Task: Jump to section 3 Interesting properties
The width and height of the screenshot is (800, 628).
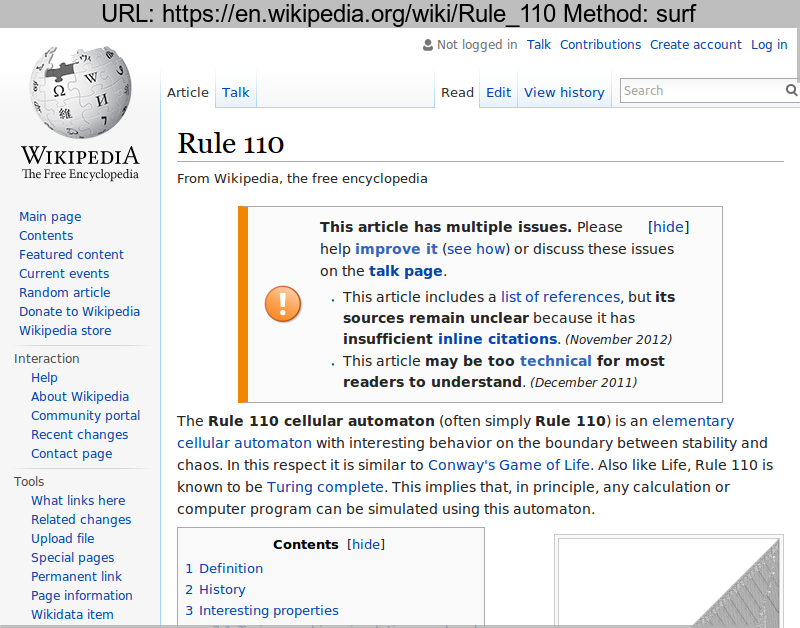Action: (262, 610)
